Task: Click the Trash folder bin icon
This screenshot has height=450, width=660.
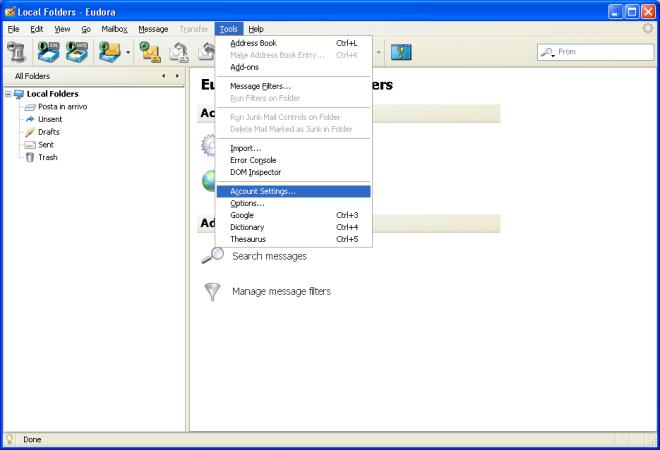Action: point(30,157)
